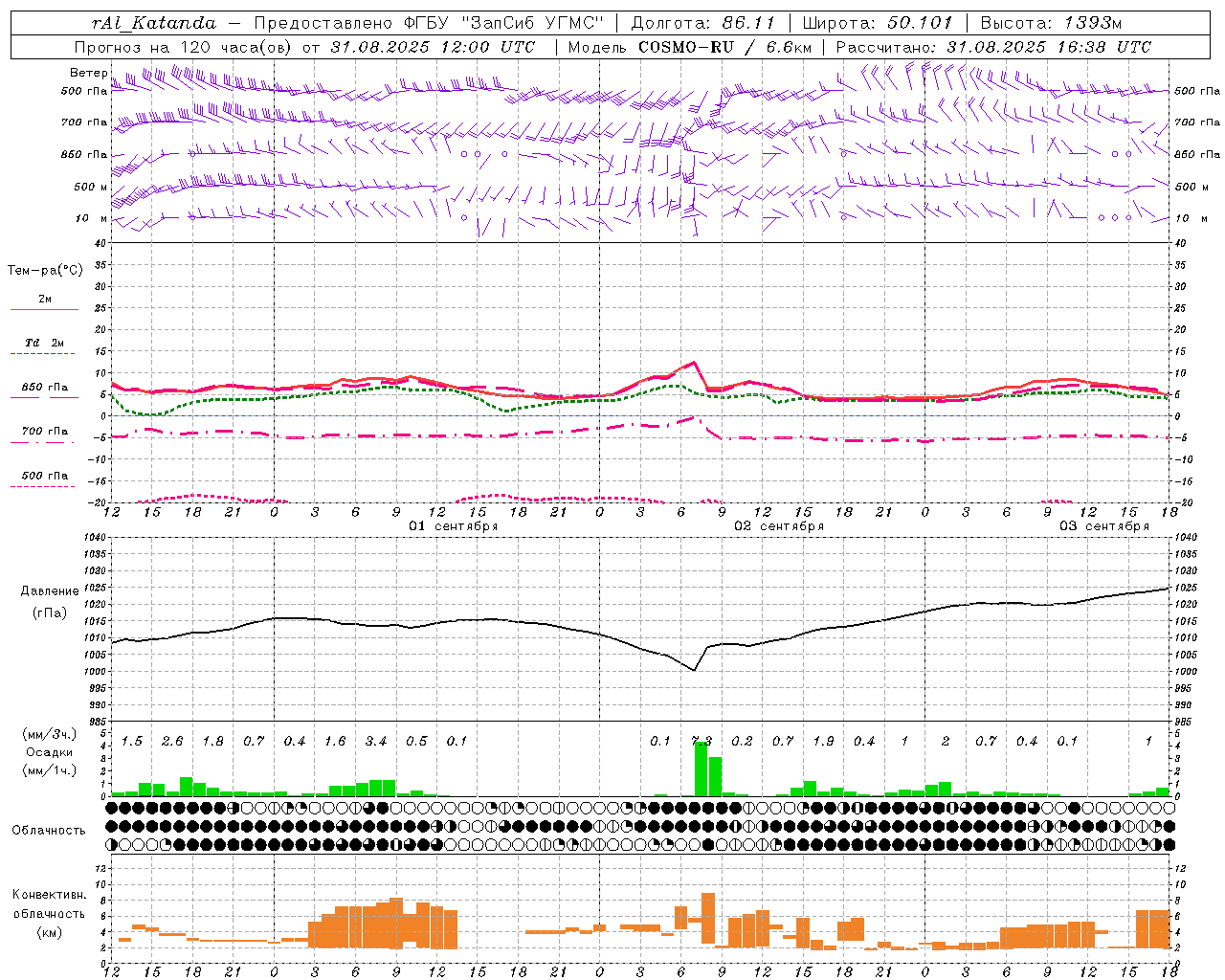Select the Модель COSMO-RU / 6.6км text
Viewport: 1225px width, 980px height.
[690, 47]
